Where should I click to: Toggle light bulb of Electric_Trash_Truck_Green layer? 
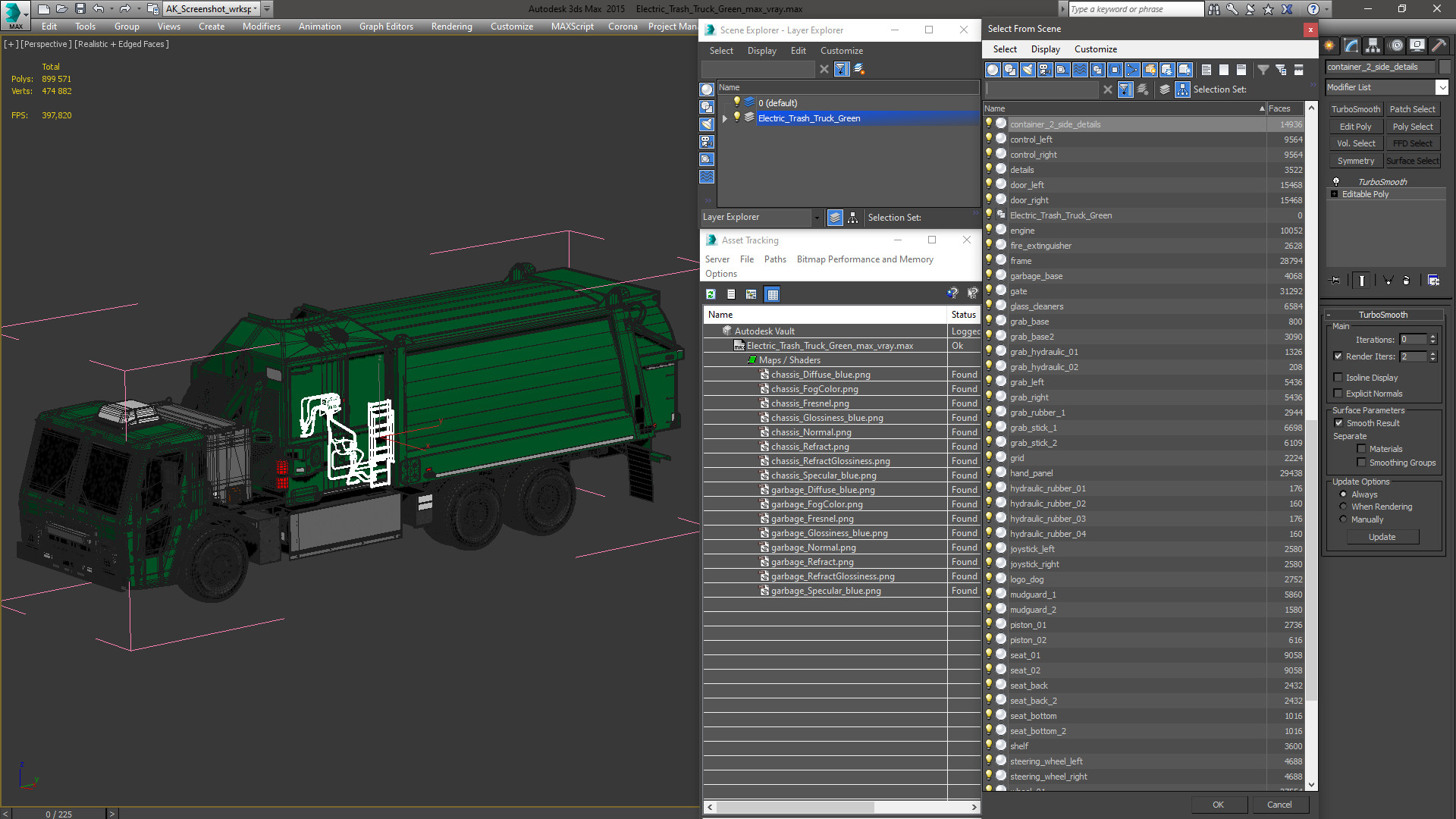tap(736, 118)
